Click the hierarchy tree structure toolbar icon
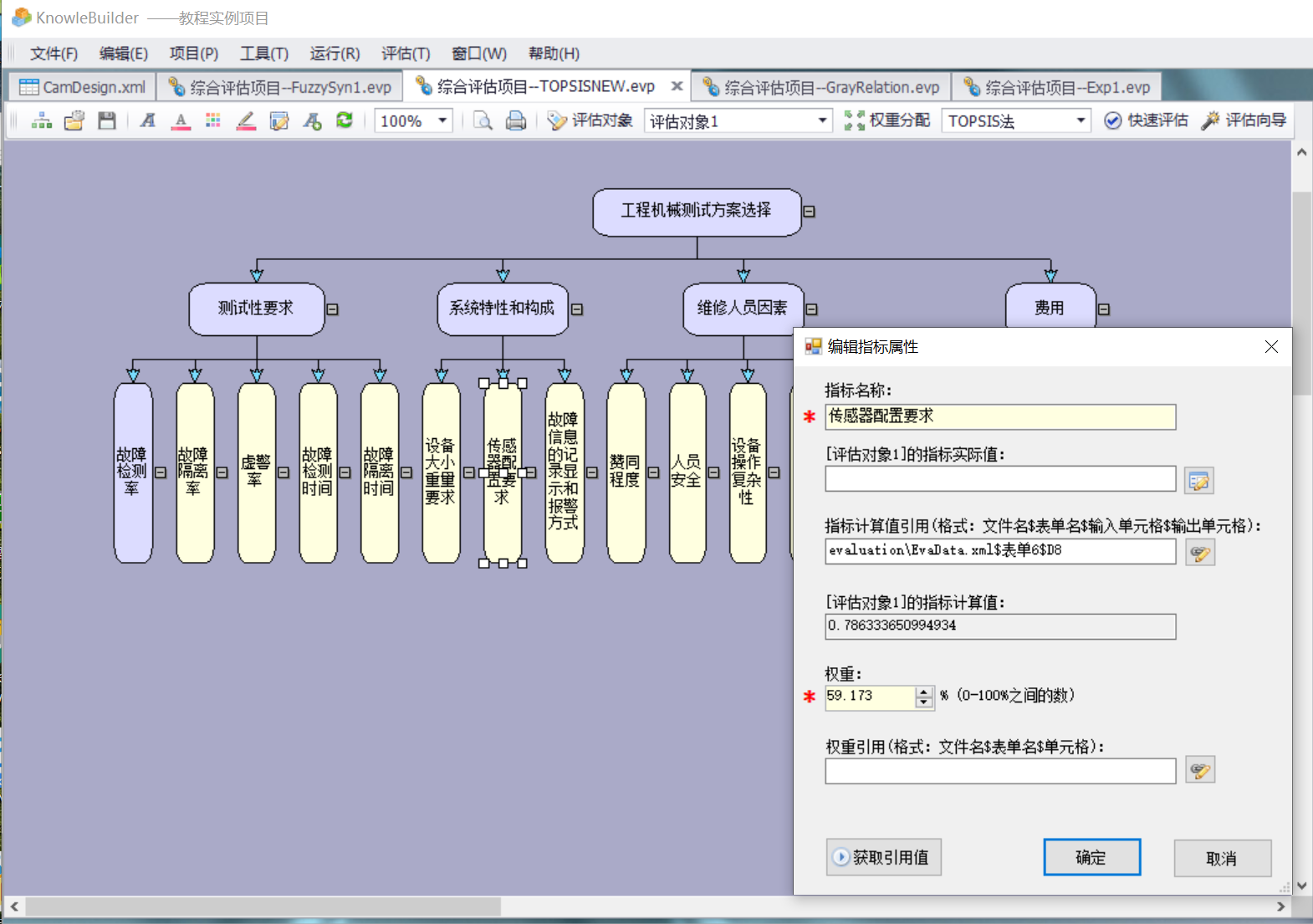Image resolution: width=1313 pixels, height=924 pixels. (42, 121)
